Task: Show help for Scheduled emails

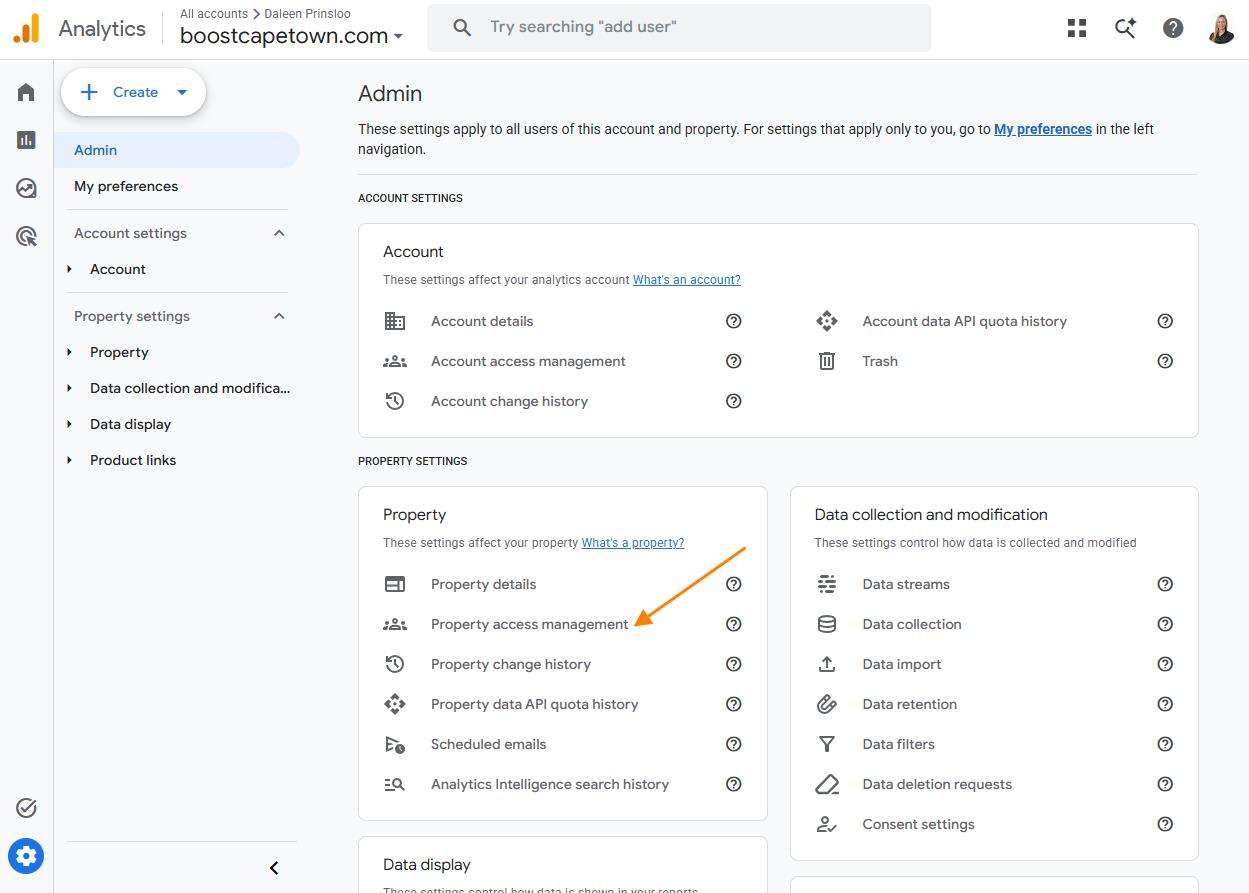Action: click(x=734, y=744)
